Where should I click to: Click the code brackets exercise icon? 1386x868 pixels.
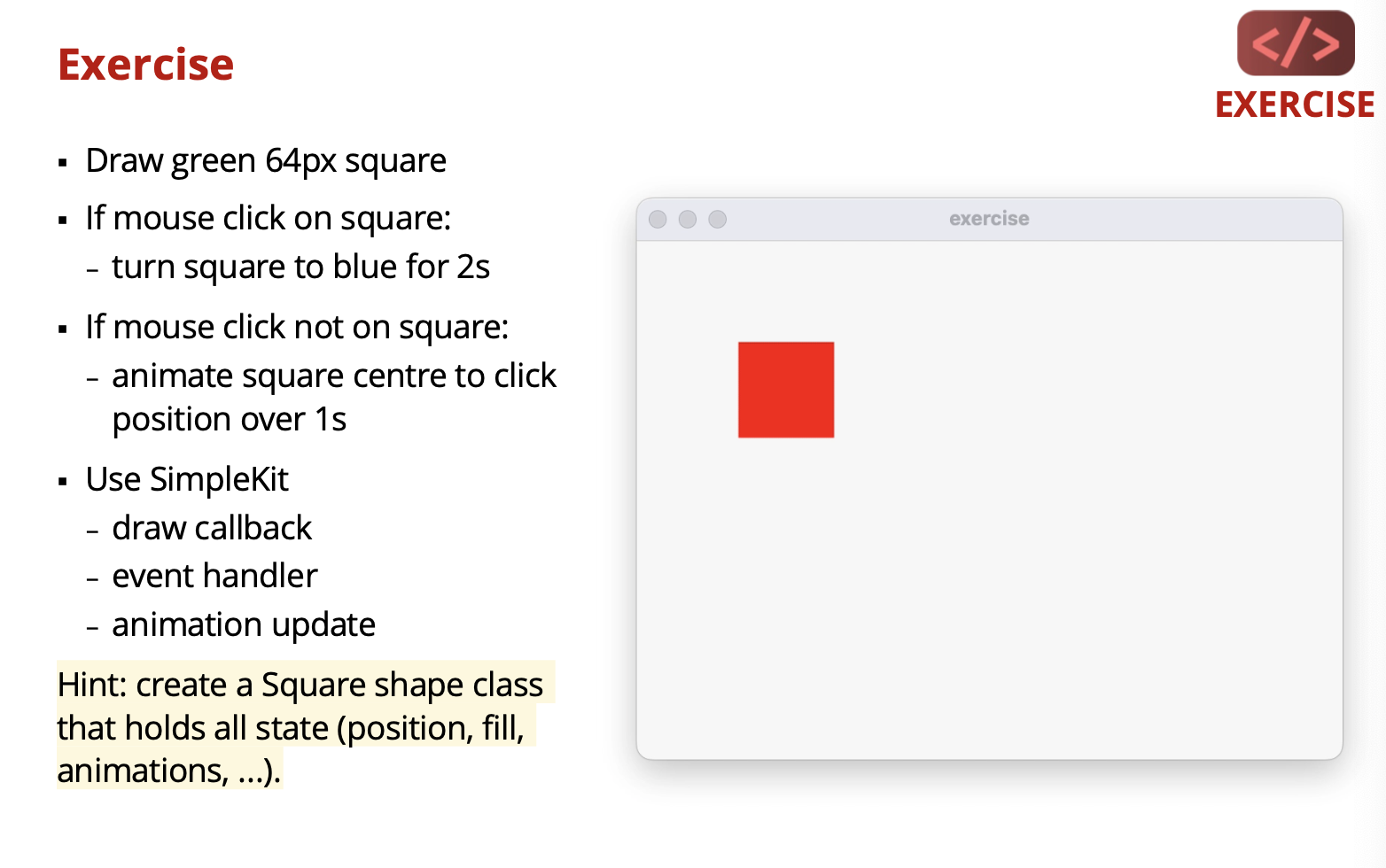click(x=1295, y=43)
